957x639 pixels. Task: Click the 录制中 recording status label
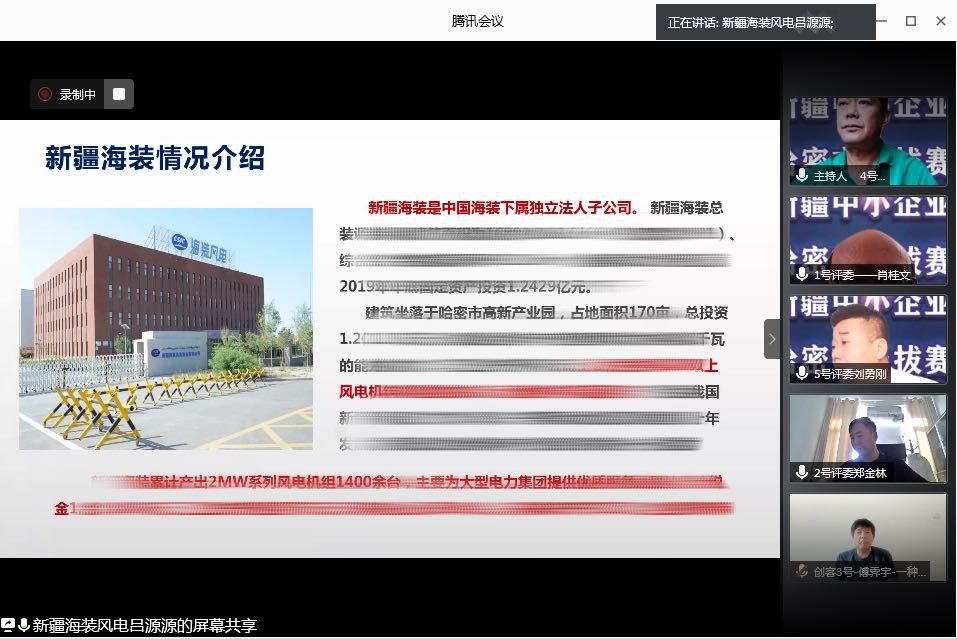coord(78,95)
